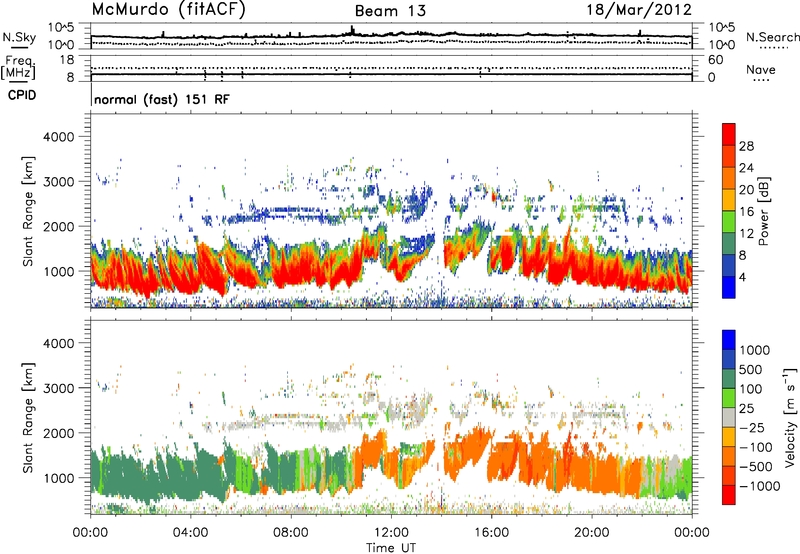This screenshot has width=800, height=554.
Task: Click the '28' label on Power colorbar
Action: tap(746, 146)
